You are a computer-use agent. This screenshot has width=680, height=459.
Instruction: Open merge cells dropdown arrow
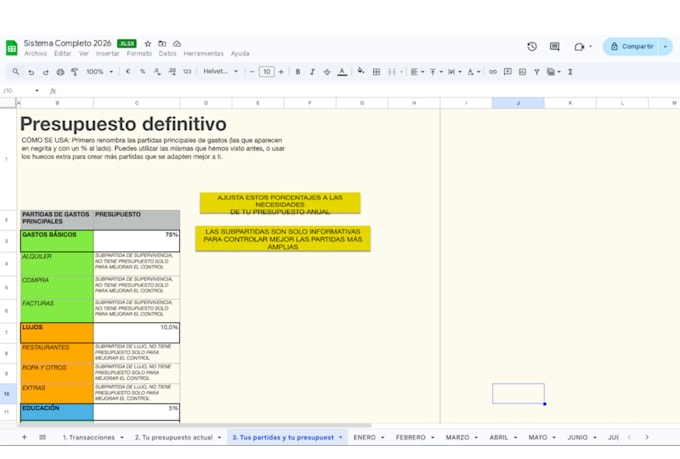pyautogui.click(x=401, y=72)
